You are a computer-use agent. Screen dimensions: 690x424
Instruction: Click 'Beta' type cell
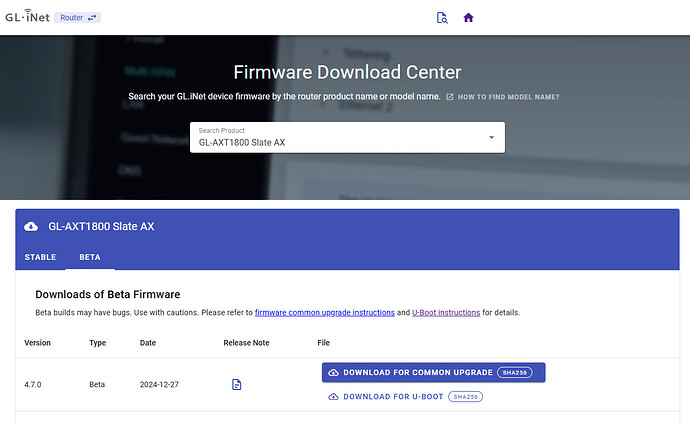coord(97,384)
